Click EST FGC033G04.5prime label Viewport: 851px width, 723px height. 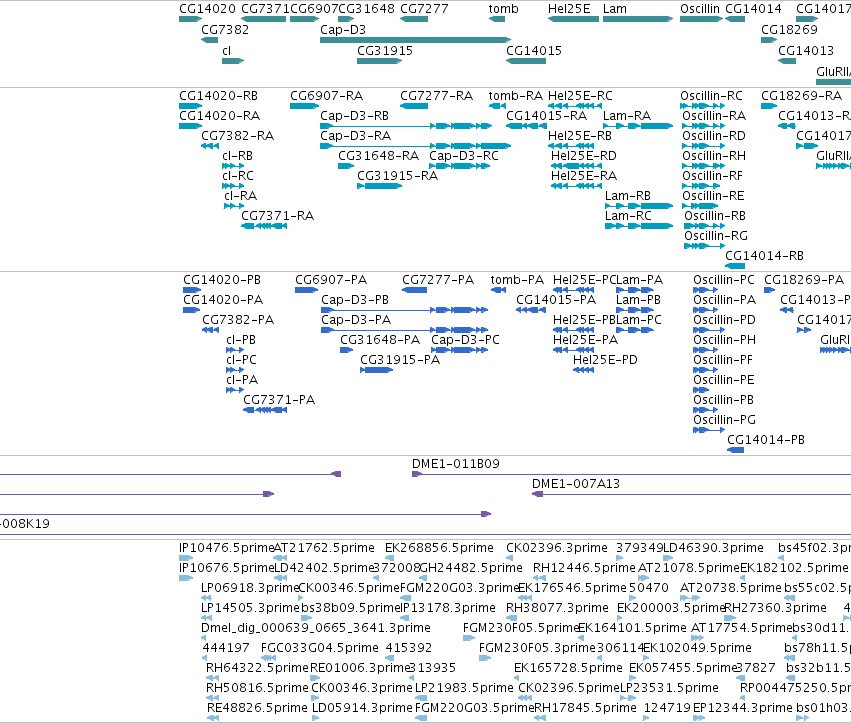point(320,648)
